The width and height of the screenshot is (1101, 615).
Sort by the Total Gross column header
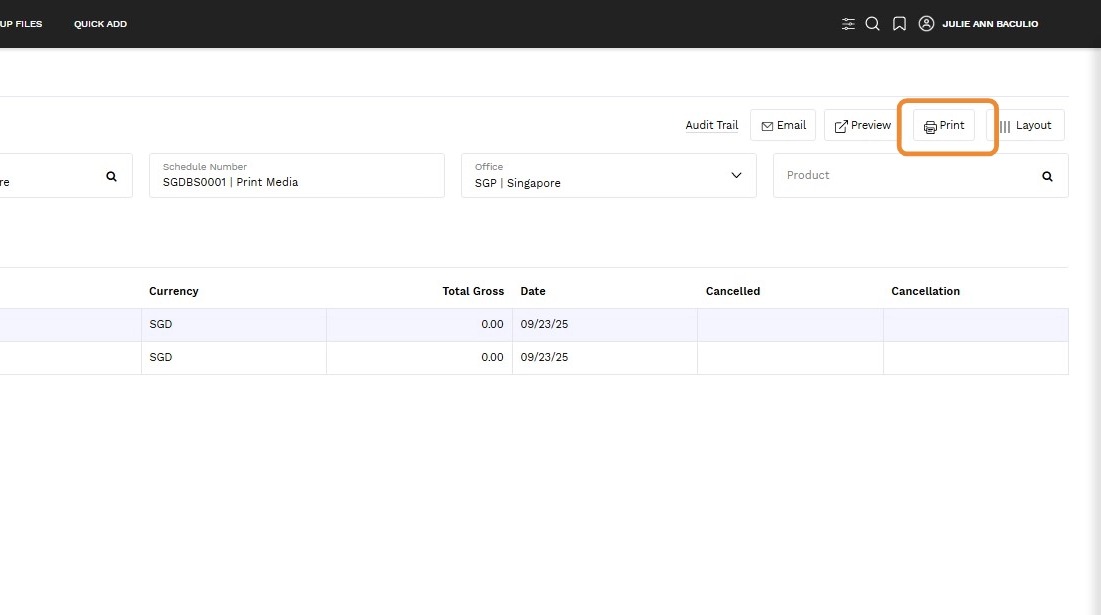click(x=473, y=291)
